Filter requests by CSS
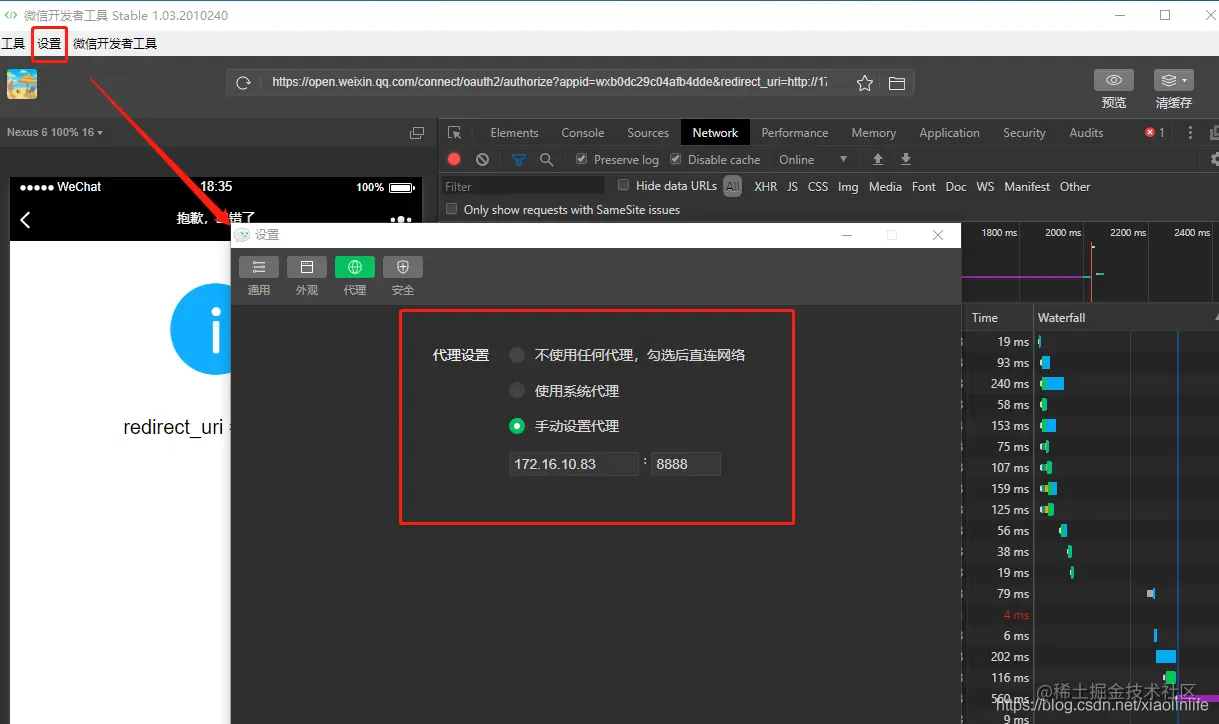The image size is (1219, 724). [x=818, y=187]
